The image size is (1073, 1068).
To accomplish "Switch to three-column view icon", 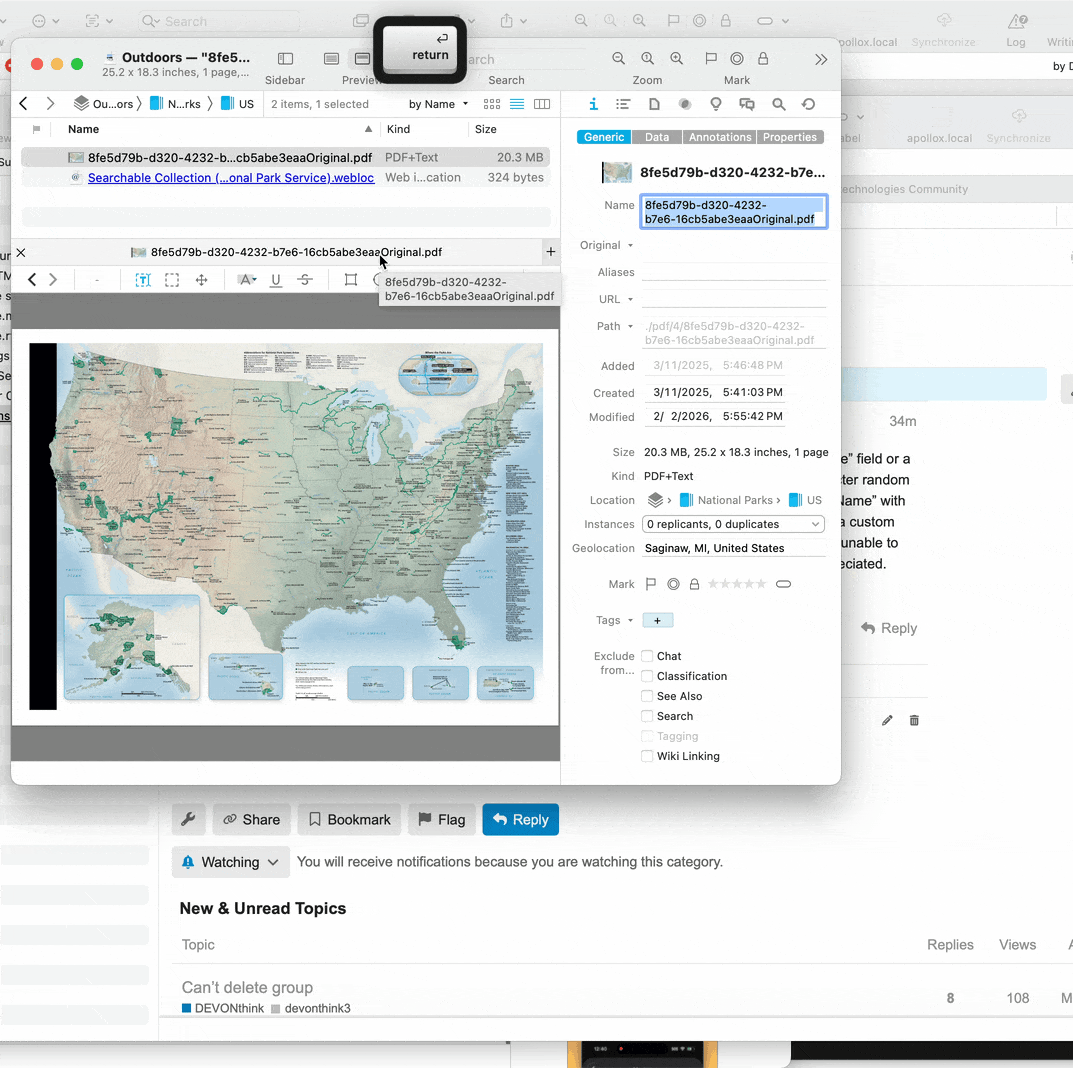I will coord(542,104).
